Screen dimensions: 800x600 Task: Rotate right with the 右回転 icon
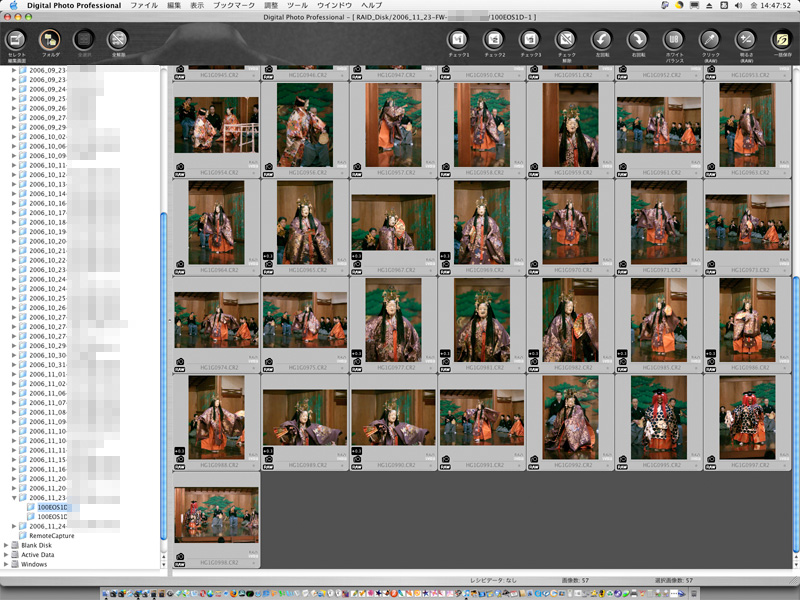point(638,40)
